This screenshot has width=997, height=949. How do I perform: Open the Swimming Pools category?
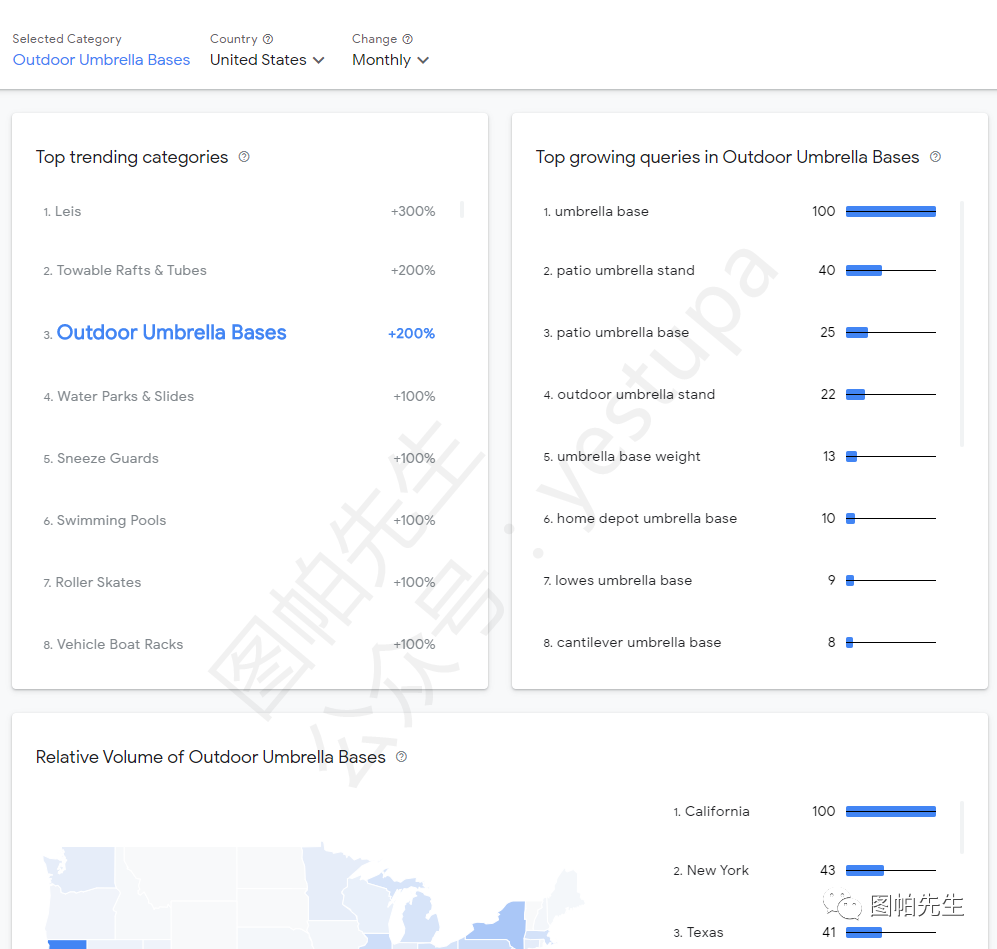[111, 521]
